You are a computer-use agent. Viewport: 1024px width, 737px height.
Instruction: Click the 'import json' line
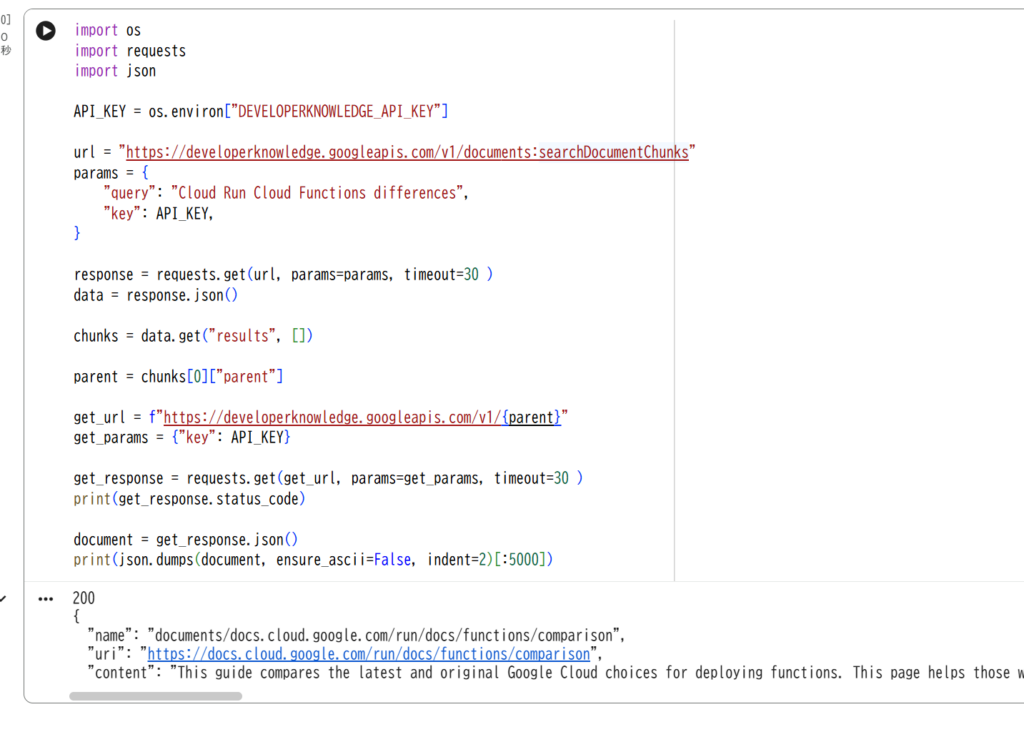point(115,71)
